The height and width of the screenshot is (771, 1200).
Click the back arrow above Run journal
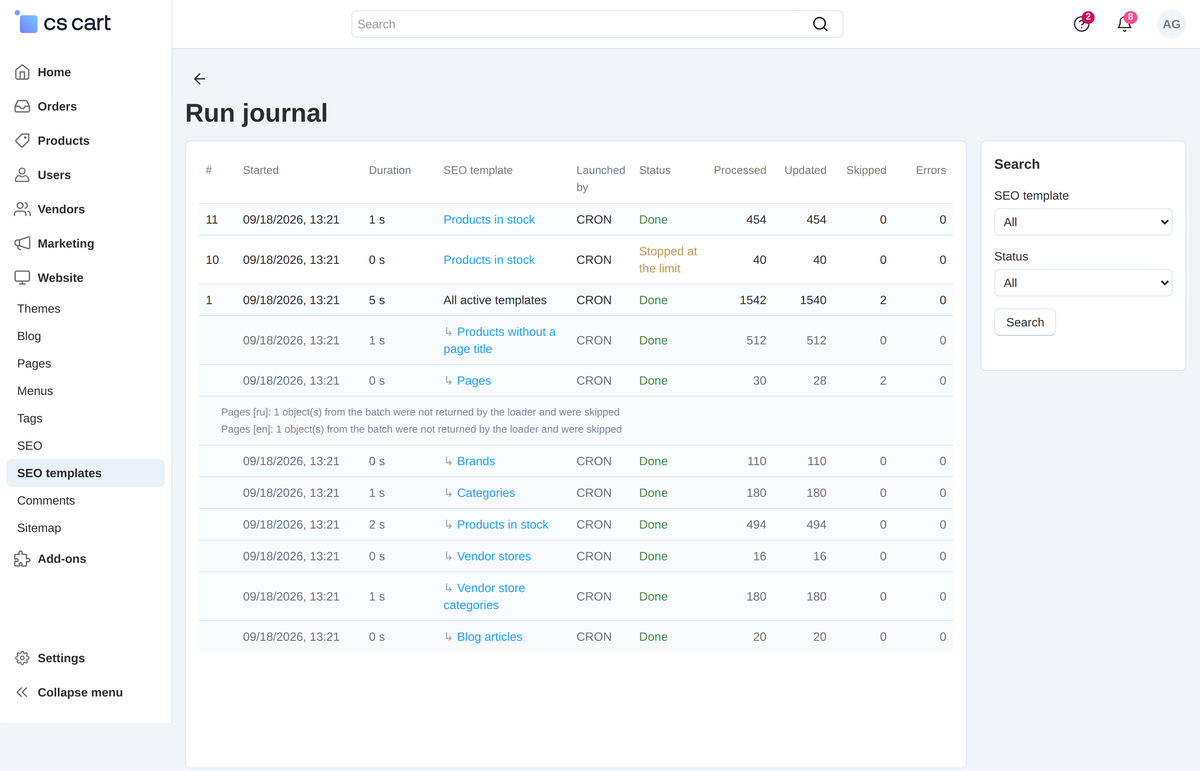point(199,78)
